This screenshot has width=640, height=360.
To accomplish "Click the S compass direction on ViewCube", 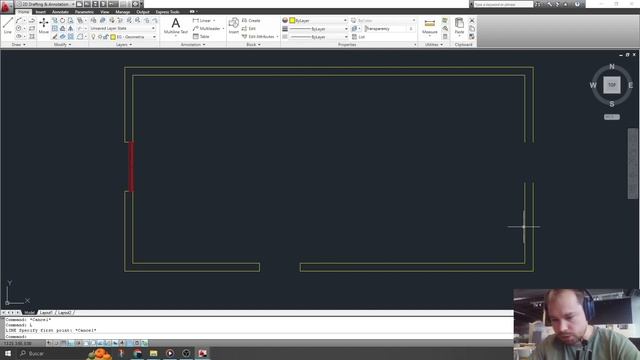I will coord(611,104).
